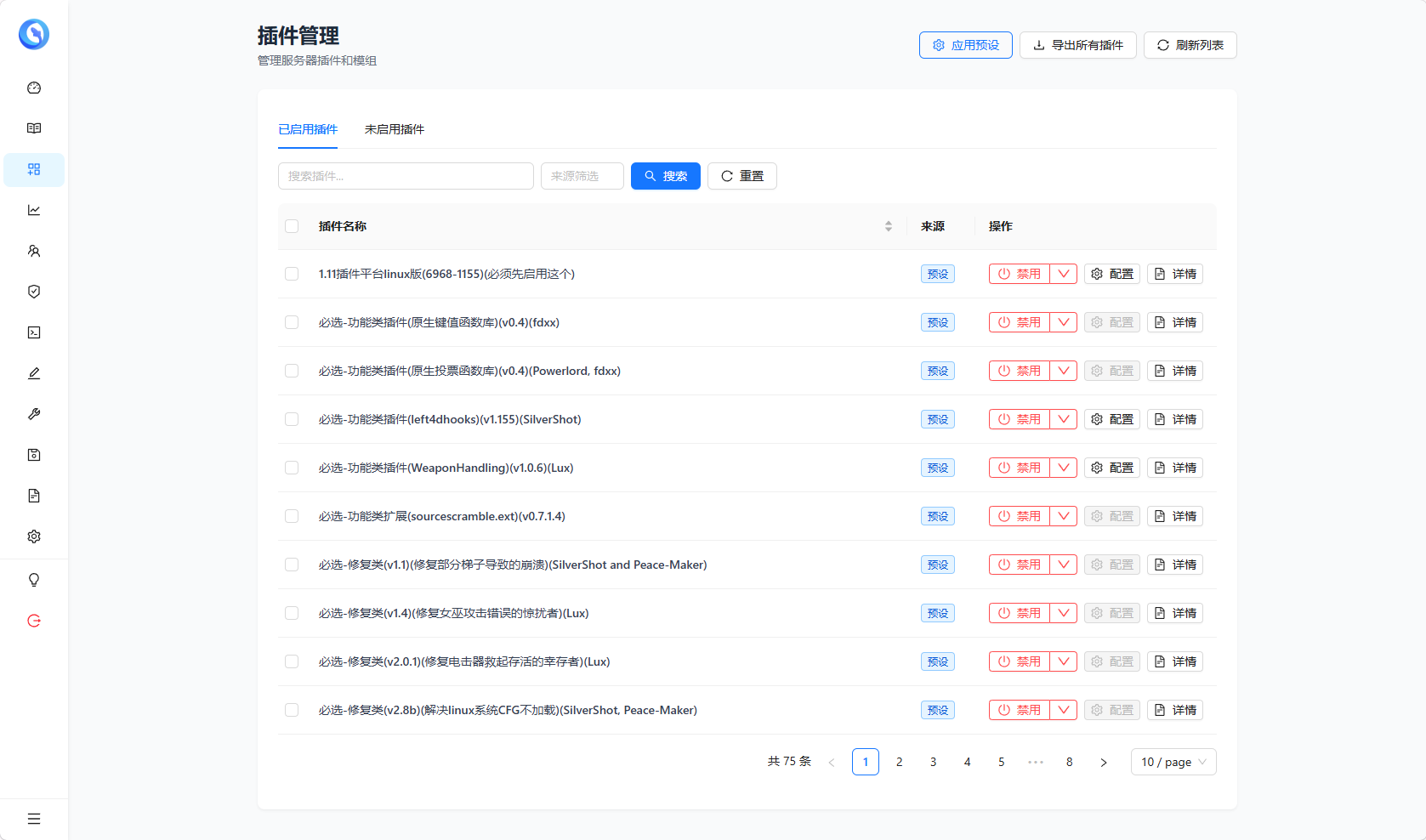Open the 来源筛选 source filter dropdown
This screenshot has height=840, width=1426.
pyautogui.click(x=582, y=176)
